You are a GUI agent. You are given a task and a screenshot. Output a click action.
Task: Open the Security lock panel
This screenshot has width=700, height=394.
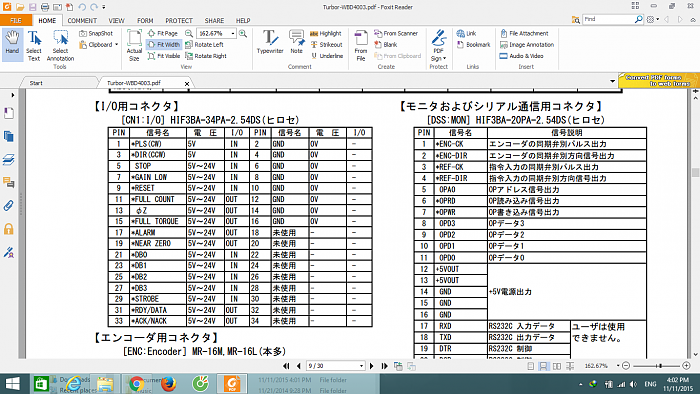click(x=8, y=229)
